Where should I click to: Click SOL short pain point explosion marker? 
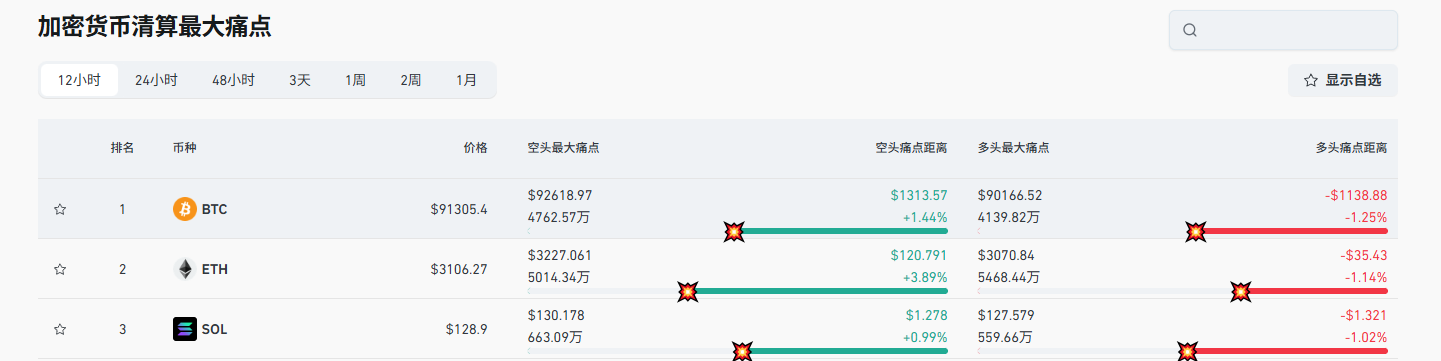(742, 350)
